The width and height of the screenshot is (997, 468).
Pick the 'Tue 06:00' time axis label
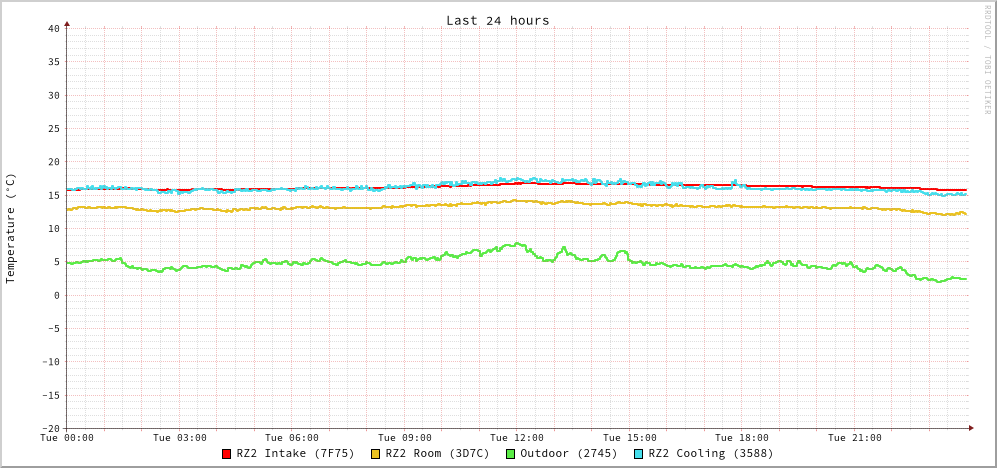tap(292, 438)
